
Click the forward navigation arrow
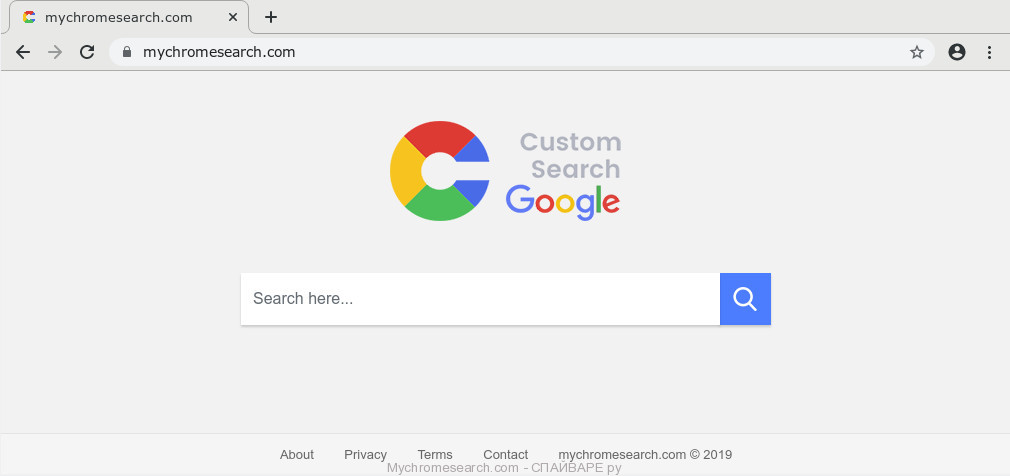click(x=55, y=52)
